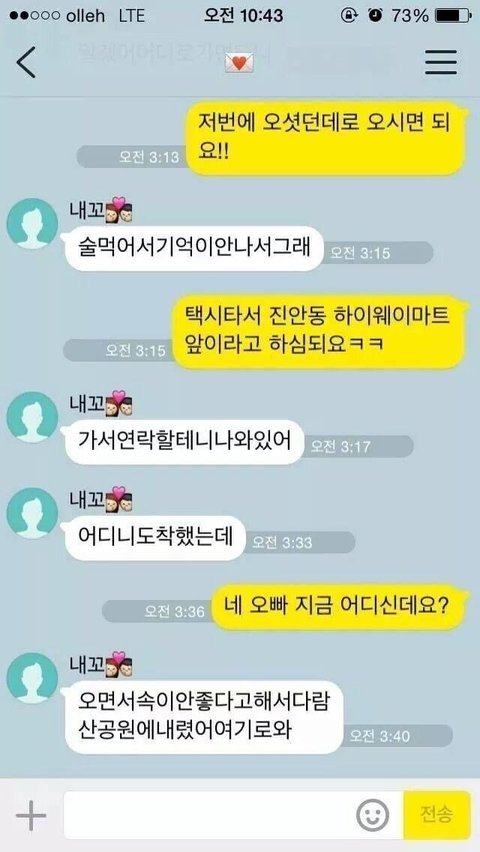This screenshot has width=480, height=852.
Task: Select the white bubble 가서연락할테니나와있어
Action: click(x=183, y=442)
